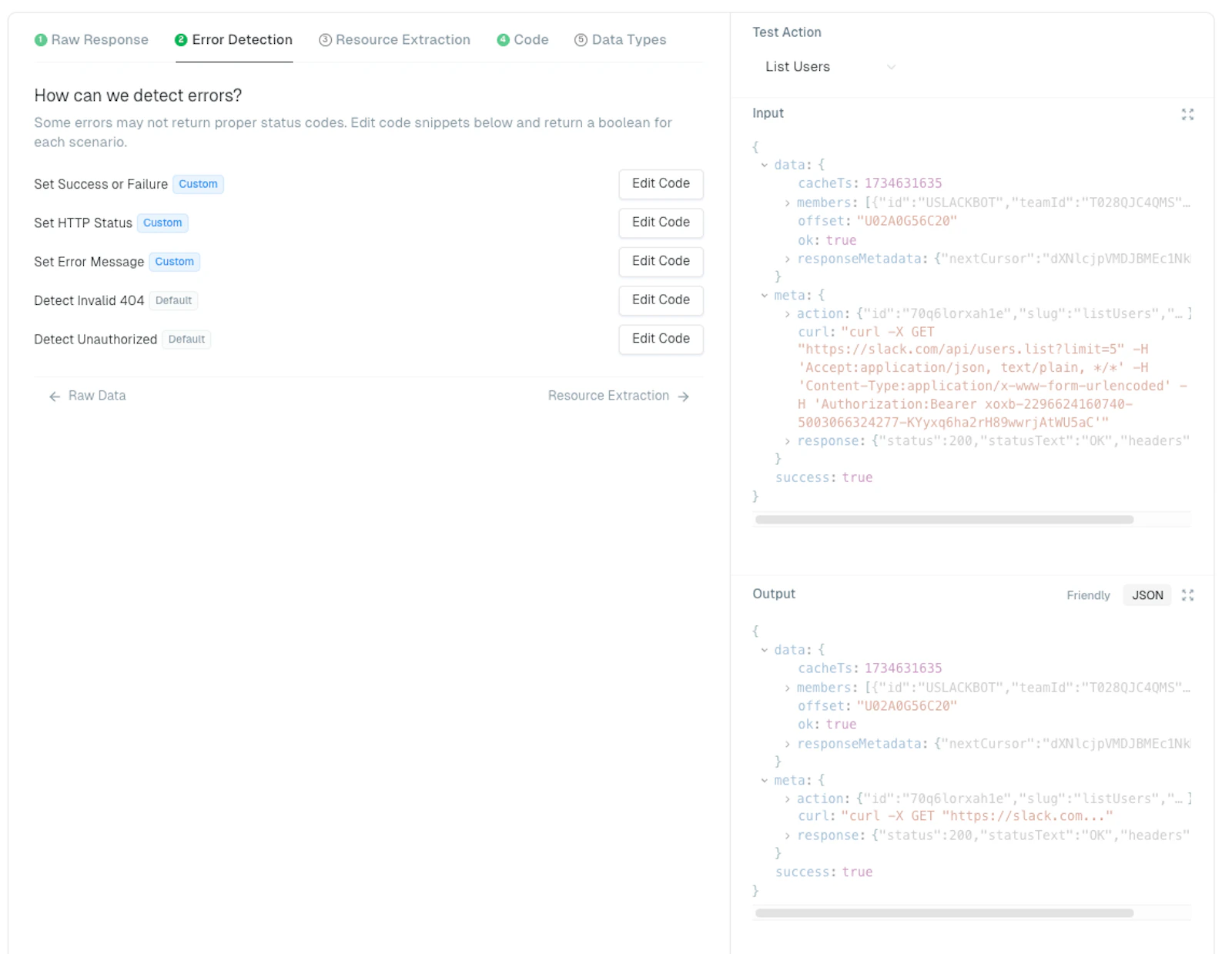This screenshot has height=954, width=1232.
Task: Select the Error Detection tab
Action: [234, 40]
